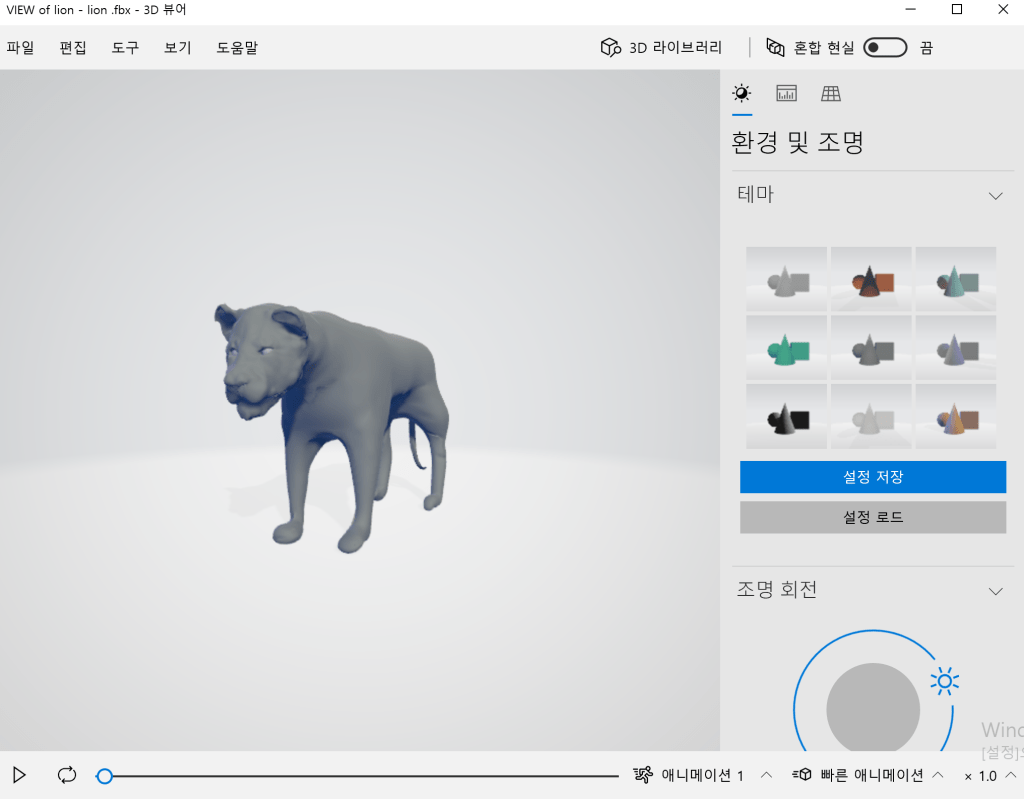Click the 설정 로드 button
Image resolution: width=1024 pixels, height=799 pixels.
[872, 517]
